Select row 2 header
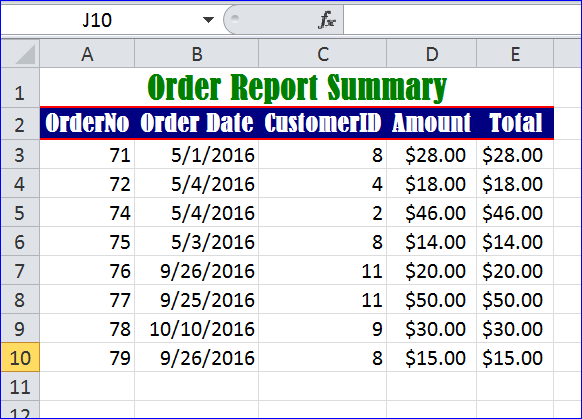The height and width of the screenshot is (419, 582). tap(20, 124)
